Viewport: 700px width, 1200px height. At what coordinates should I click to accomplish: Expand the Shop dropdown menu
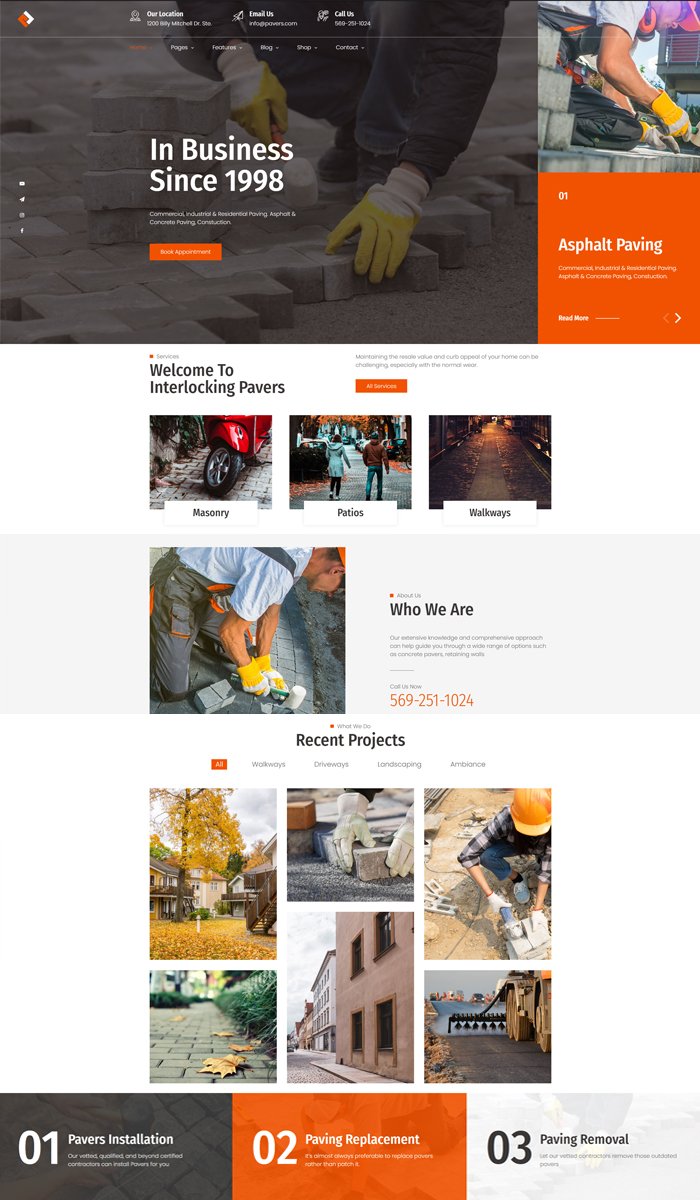[x=307, y=47]
